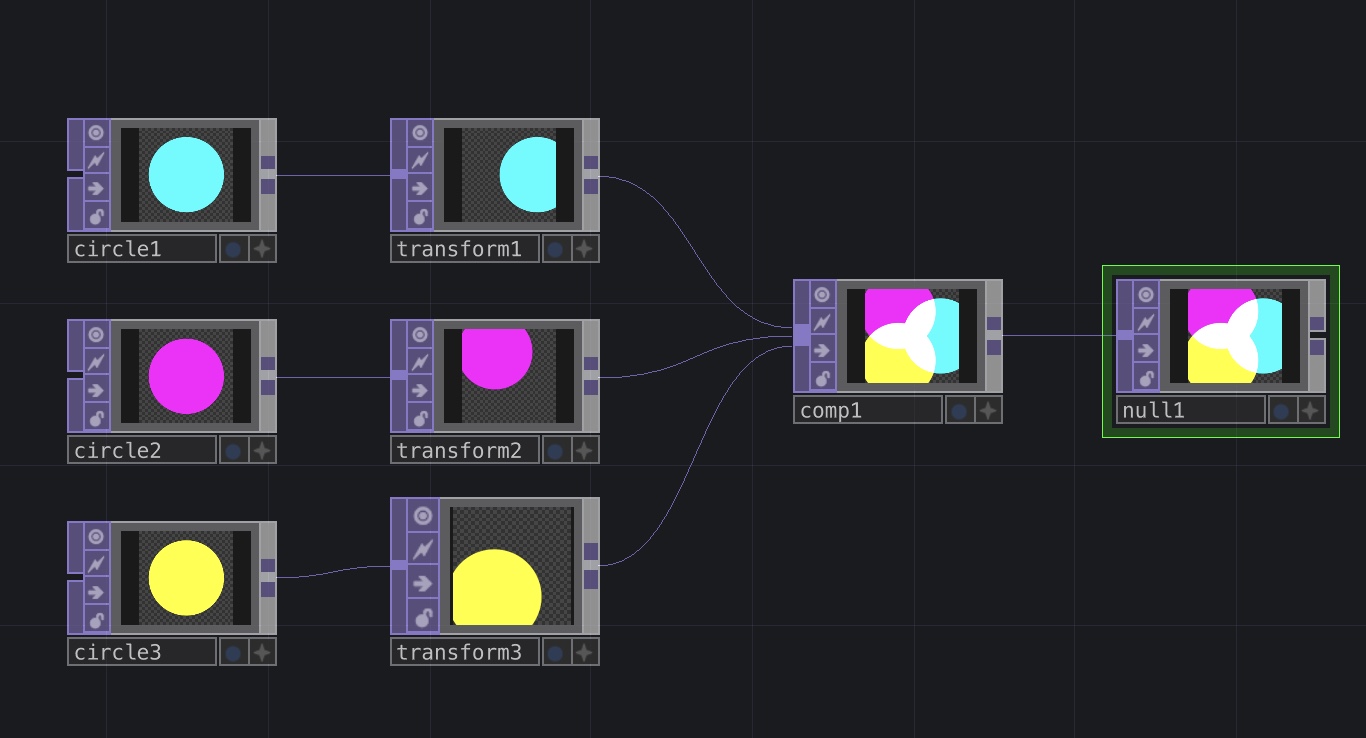
Task: Click the input connector of null1
Action: (1125, 335)
